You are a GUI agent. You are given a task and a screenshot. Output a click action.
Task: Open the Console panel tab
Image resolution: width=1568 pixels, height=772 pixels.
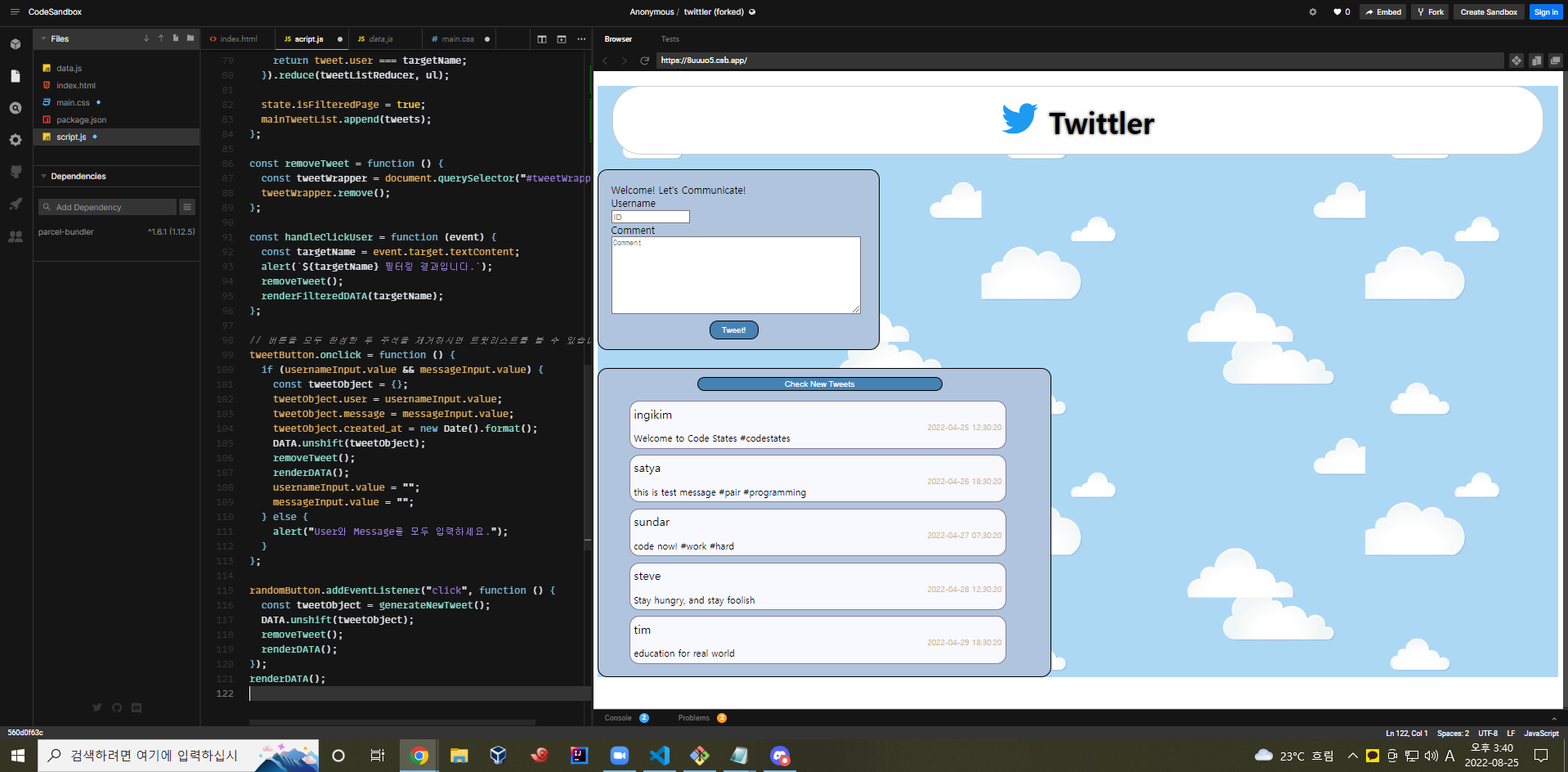[625, 718]
